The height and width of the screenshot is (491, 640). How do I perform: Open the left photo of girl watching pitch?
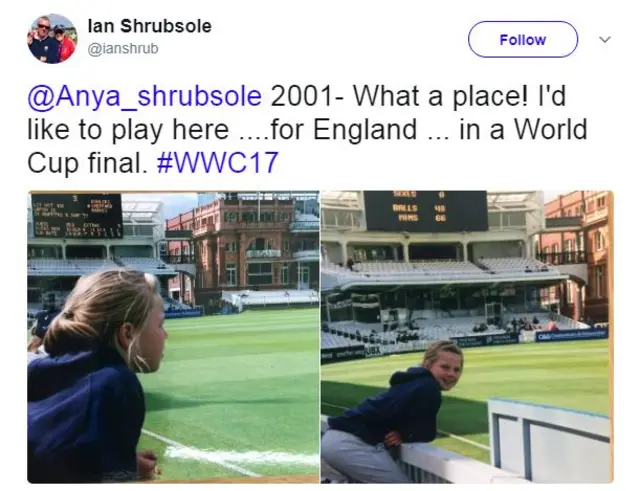click(x=173, y=337)
